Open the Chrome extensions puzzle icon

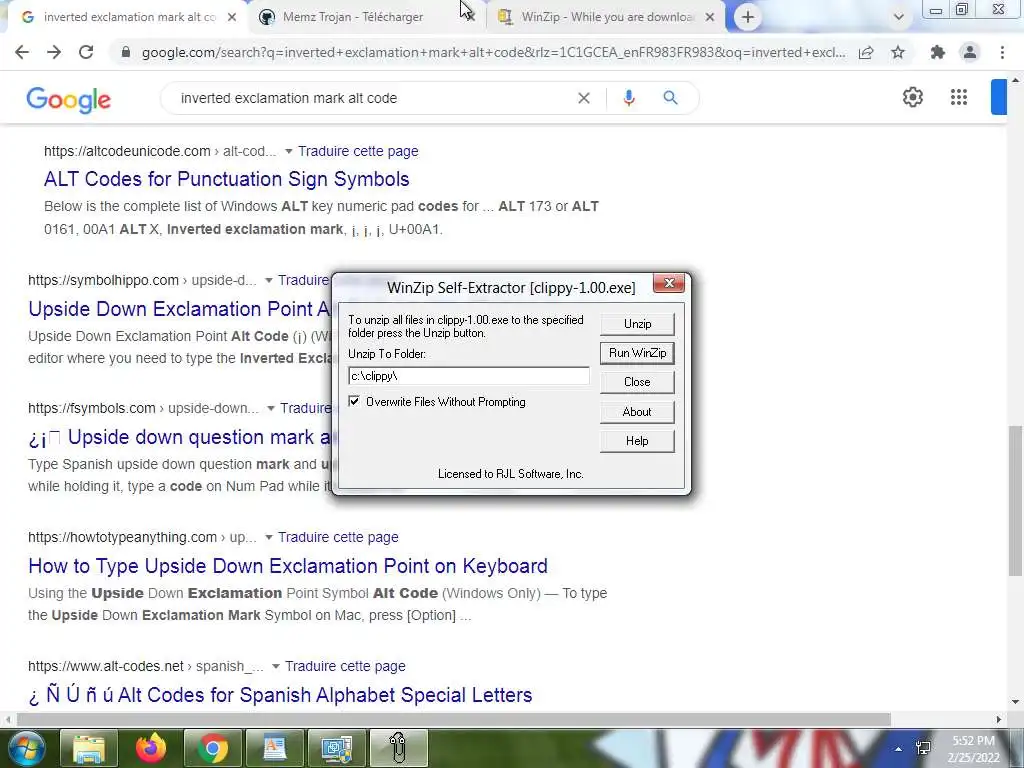pyautogui.click(x=938, y=52)
